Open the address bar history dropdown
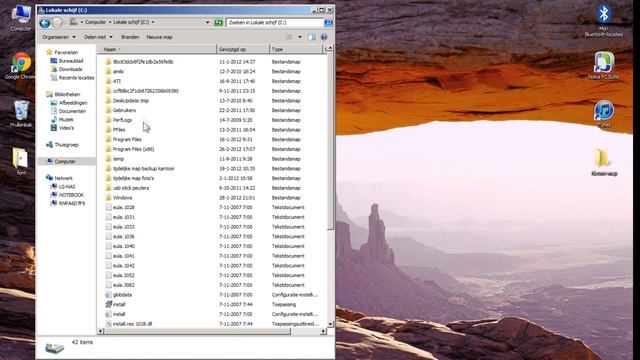Screen dimensions: 640x360 (x=208, y=22)
